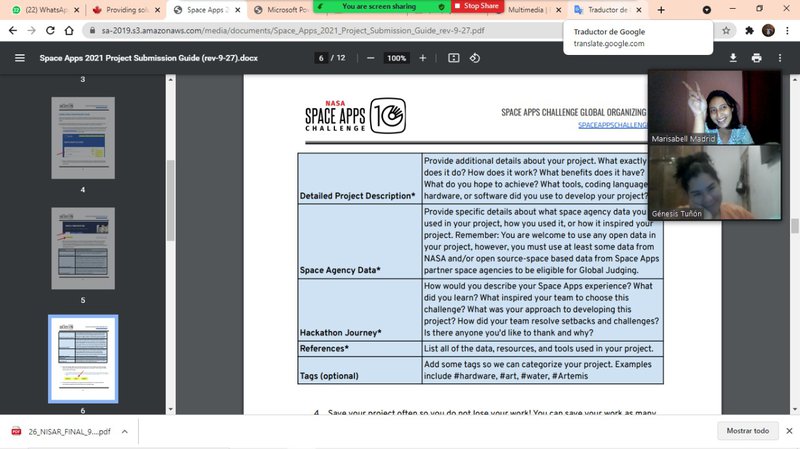The image size is (800, 449).
Task: Open a new browser tab
Action: [660, 10]
